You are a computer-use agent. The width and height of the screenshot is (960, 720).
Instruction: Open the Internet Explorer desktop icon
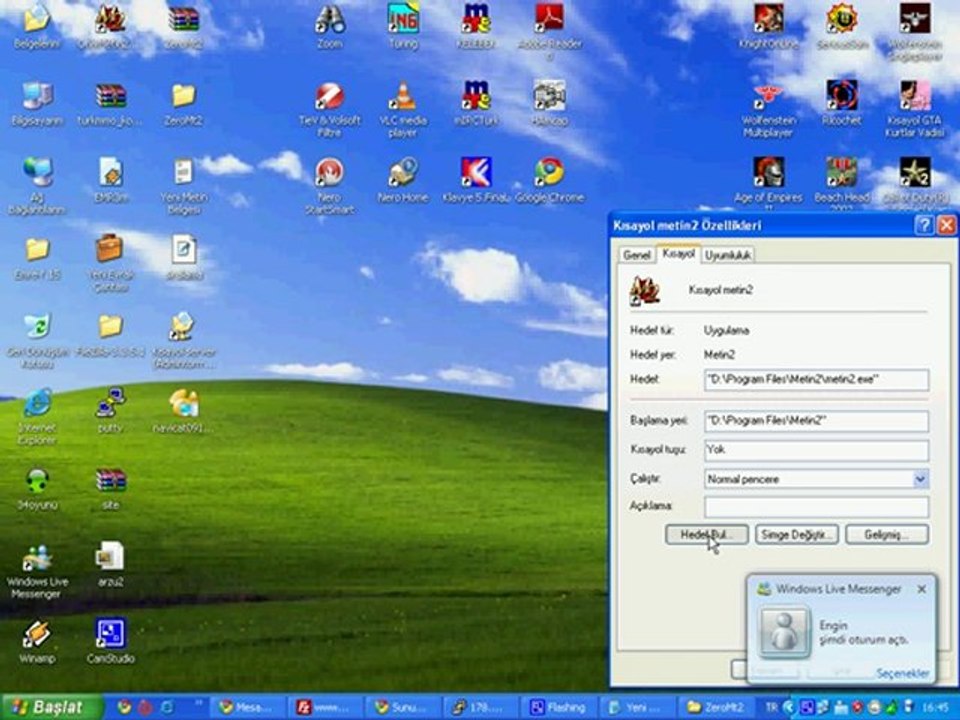tap(37, 403)
